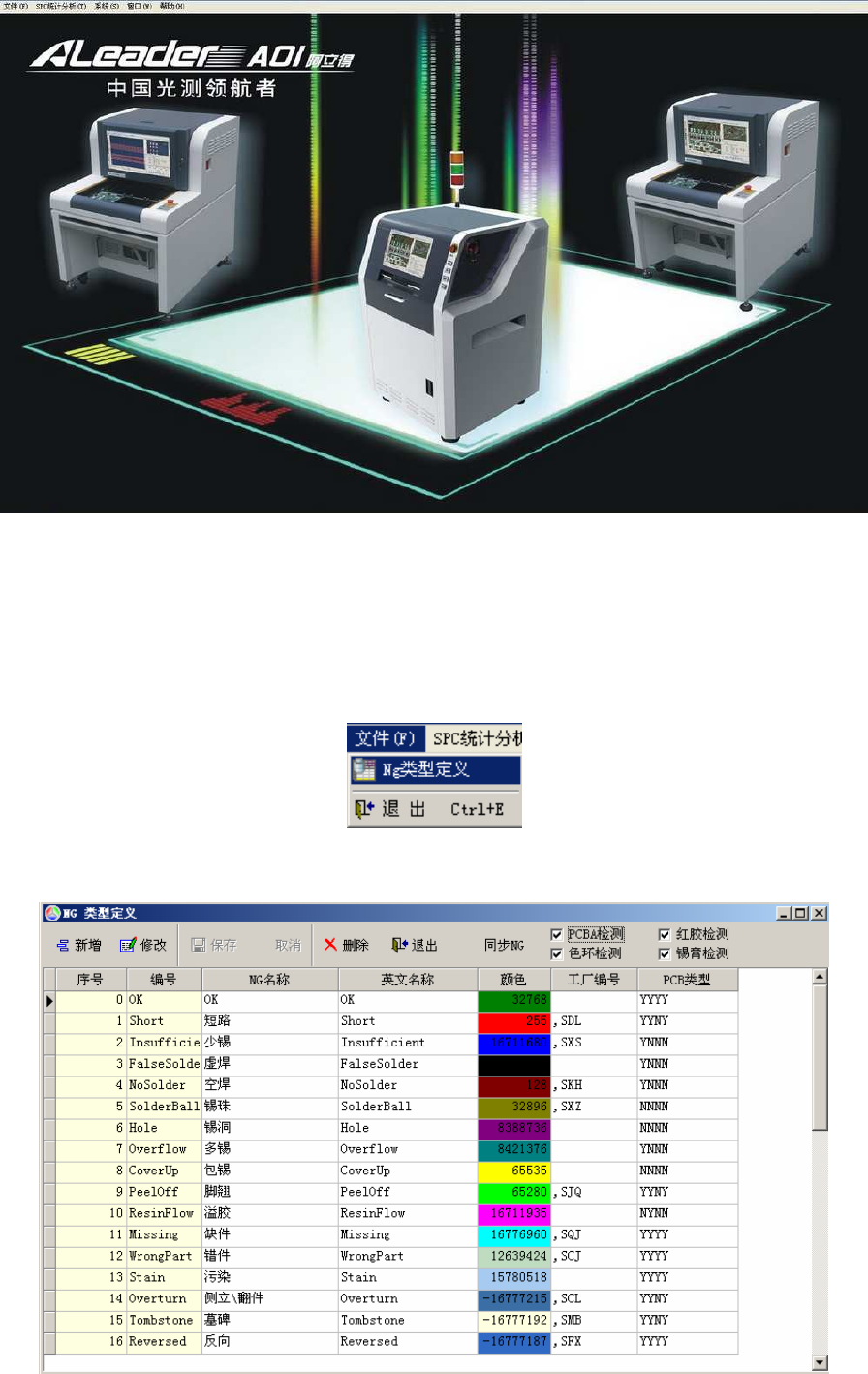This screenshot has width=868, height=1374.
Task: Click the magenta color cell 16711935
Action: pos(514,1213)
